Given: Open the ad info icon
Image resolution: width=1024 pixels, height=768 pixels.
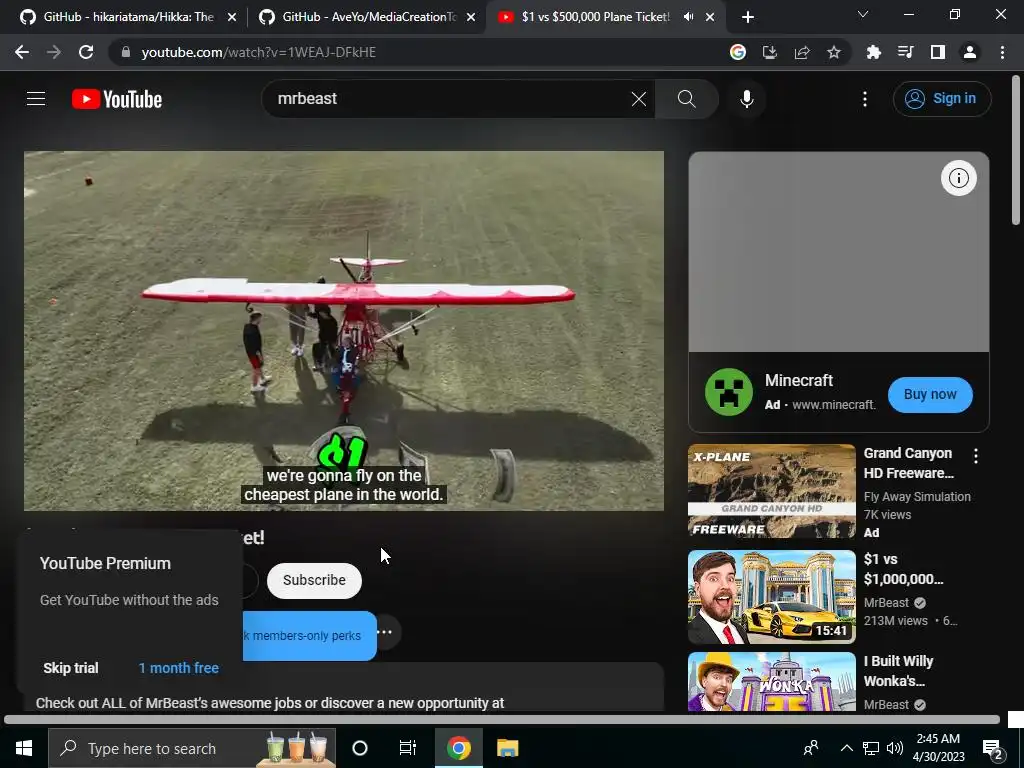Looking at the screenshot, I should point(958,178).
